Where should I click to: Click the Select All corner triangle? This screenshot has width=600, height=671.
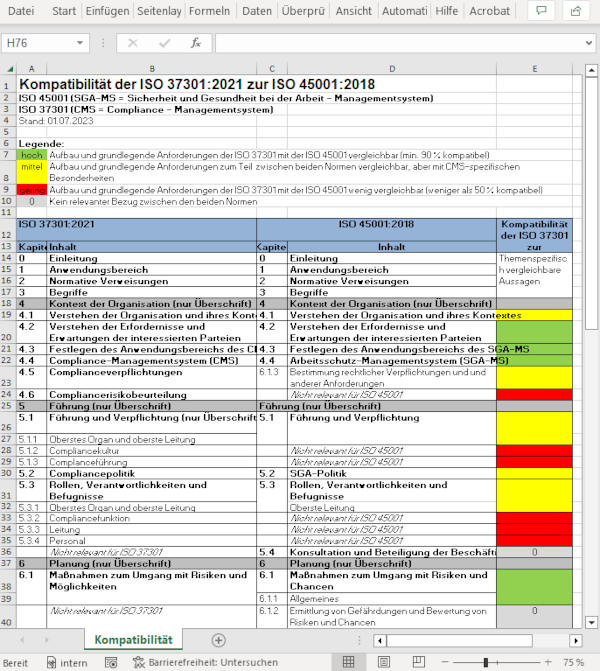coord(8,69)
